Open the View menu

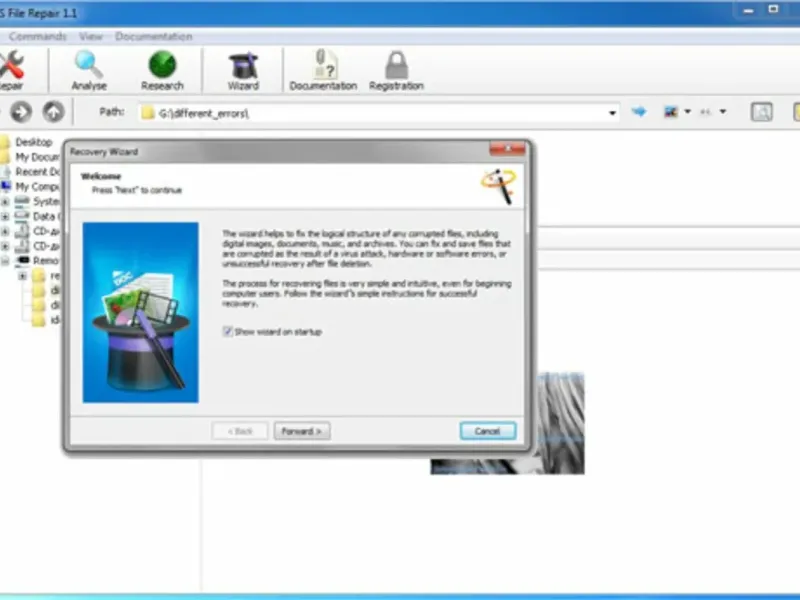[x=91, y=36]
